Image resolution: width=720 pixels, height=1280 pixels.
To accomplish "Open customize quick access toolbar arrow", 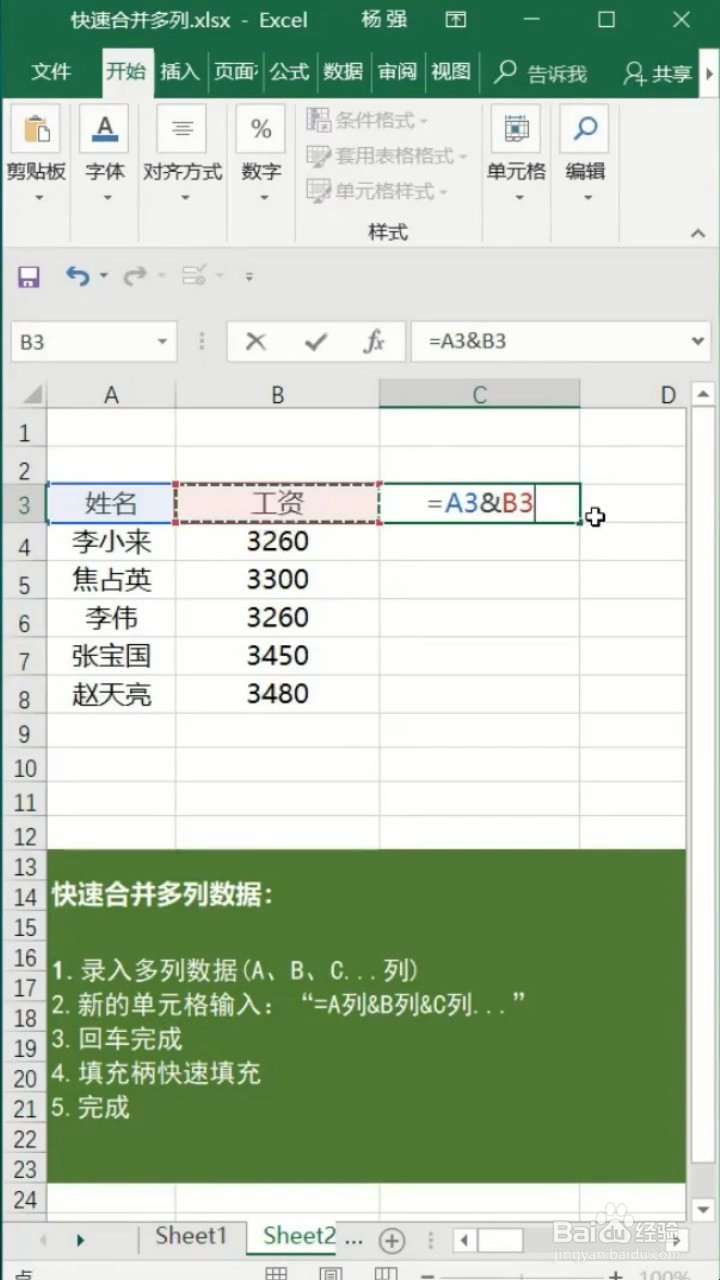I will (x=249, y=277).
